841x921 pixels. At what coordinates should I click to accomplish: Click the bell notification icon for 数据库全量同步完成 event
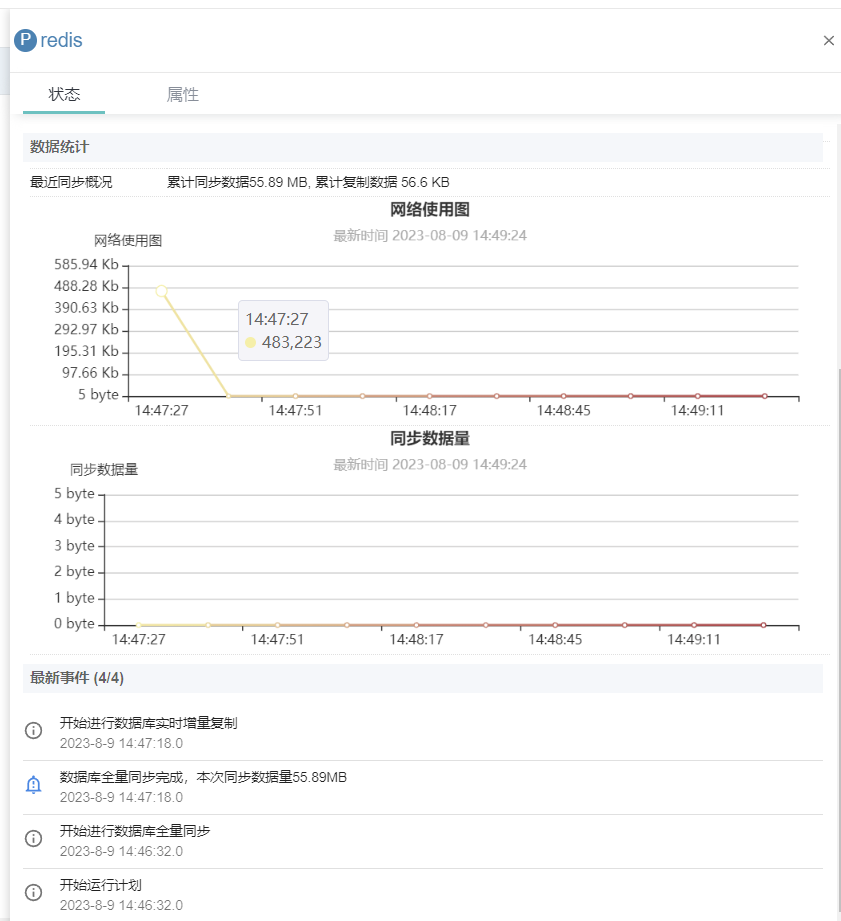(33, 785)
